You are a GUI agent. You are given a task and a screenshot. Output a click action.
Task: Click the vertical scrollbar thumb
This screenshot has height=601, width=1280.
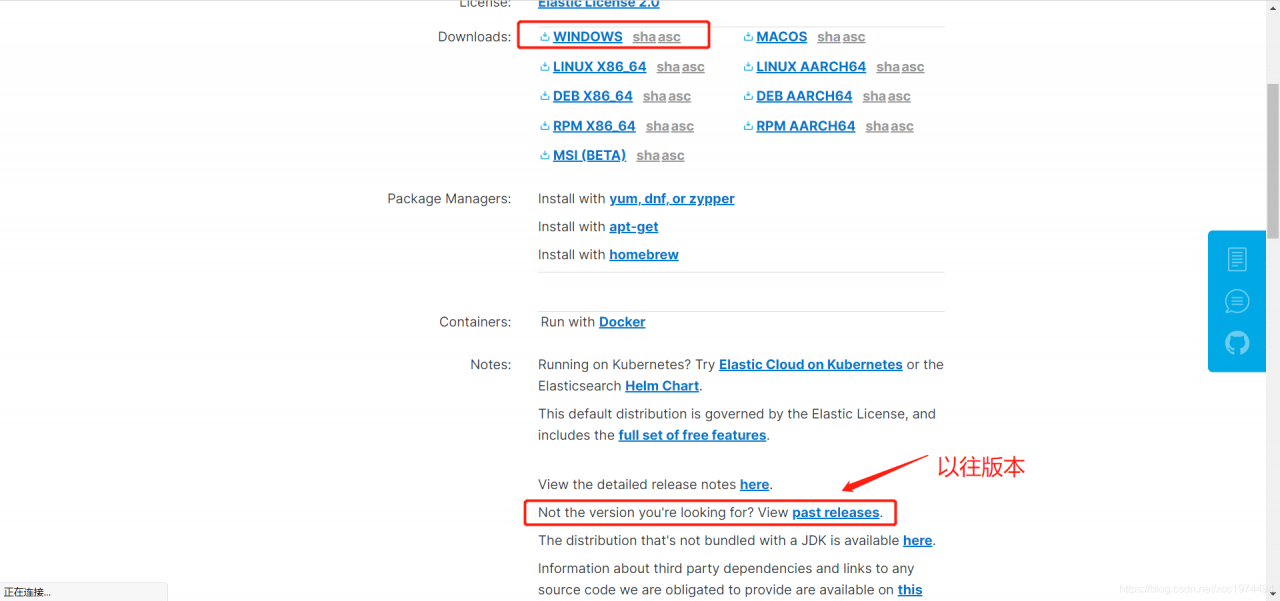click(1272, 160)
